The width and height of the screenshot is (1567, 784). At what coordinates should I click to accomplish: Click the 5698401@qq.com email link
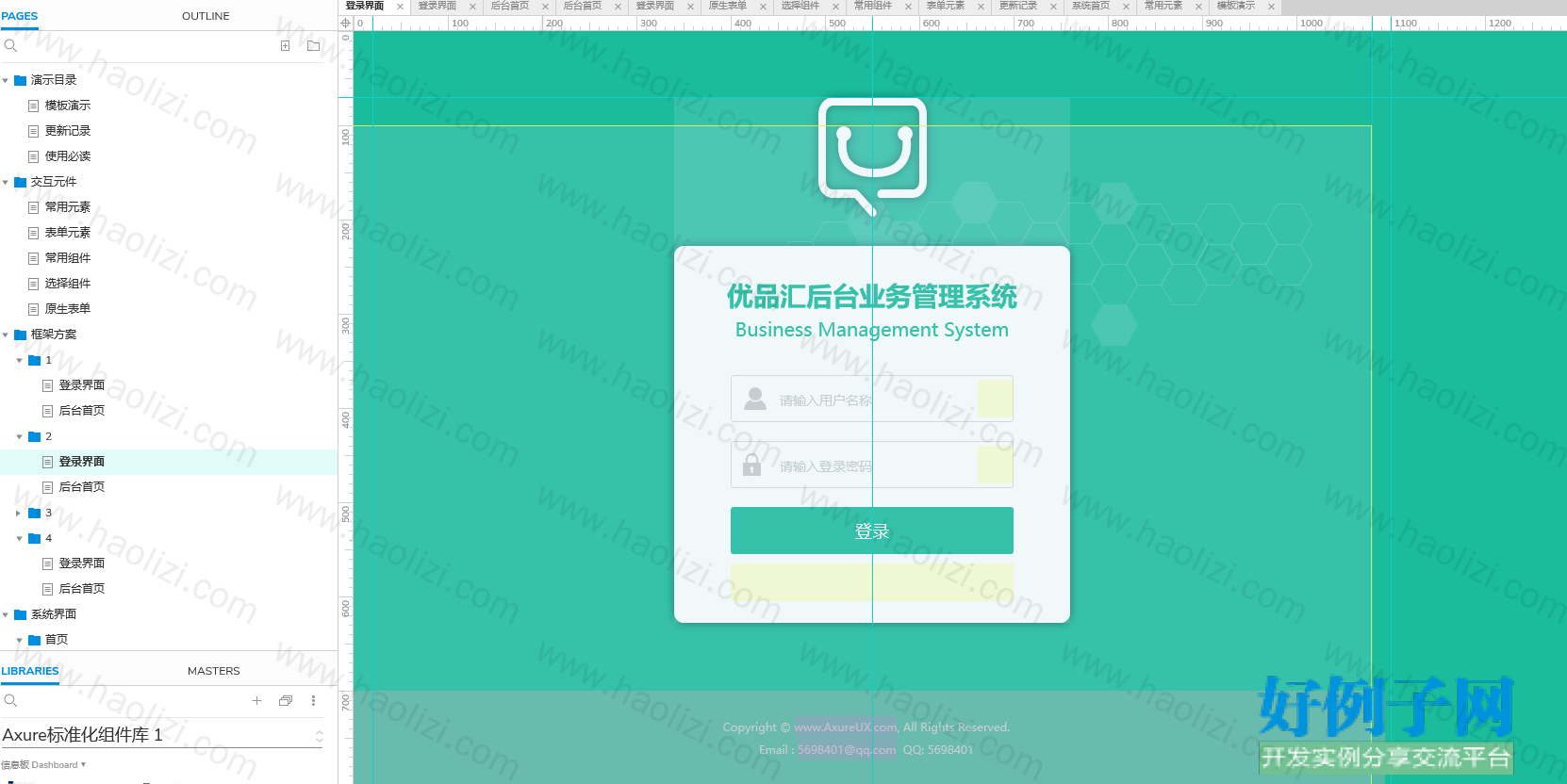pos(847,750)
